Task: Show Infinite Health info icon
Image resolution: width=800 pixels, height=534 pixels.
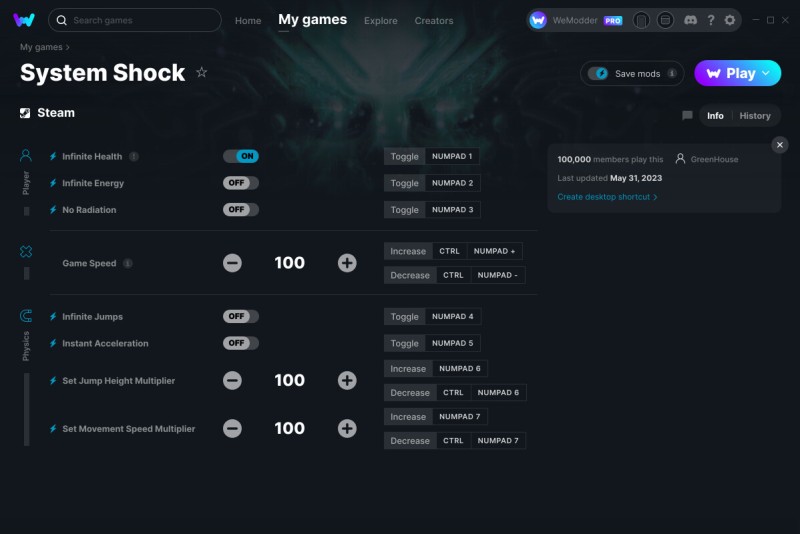Action: (x=134, y=157)
